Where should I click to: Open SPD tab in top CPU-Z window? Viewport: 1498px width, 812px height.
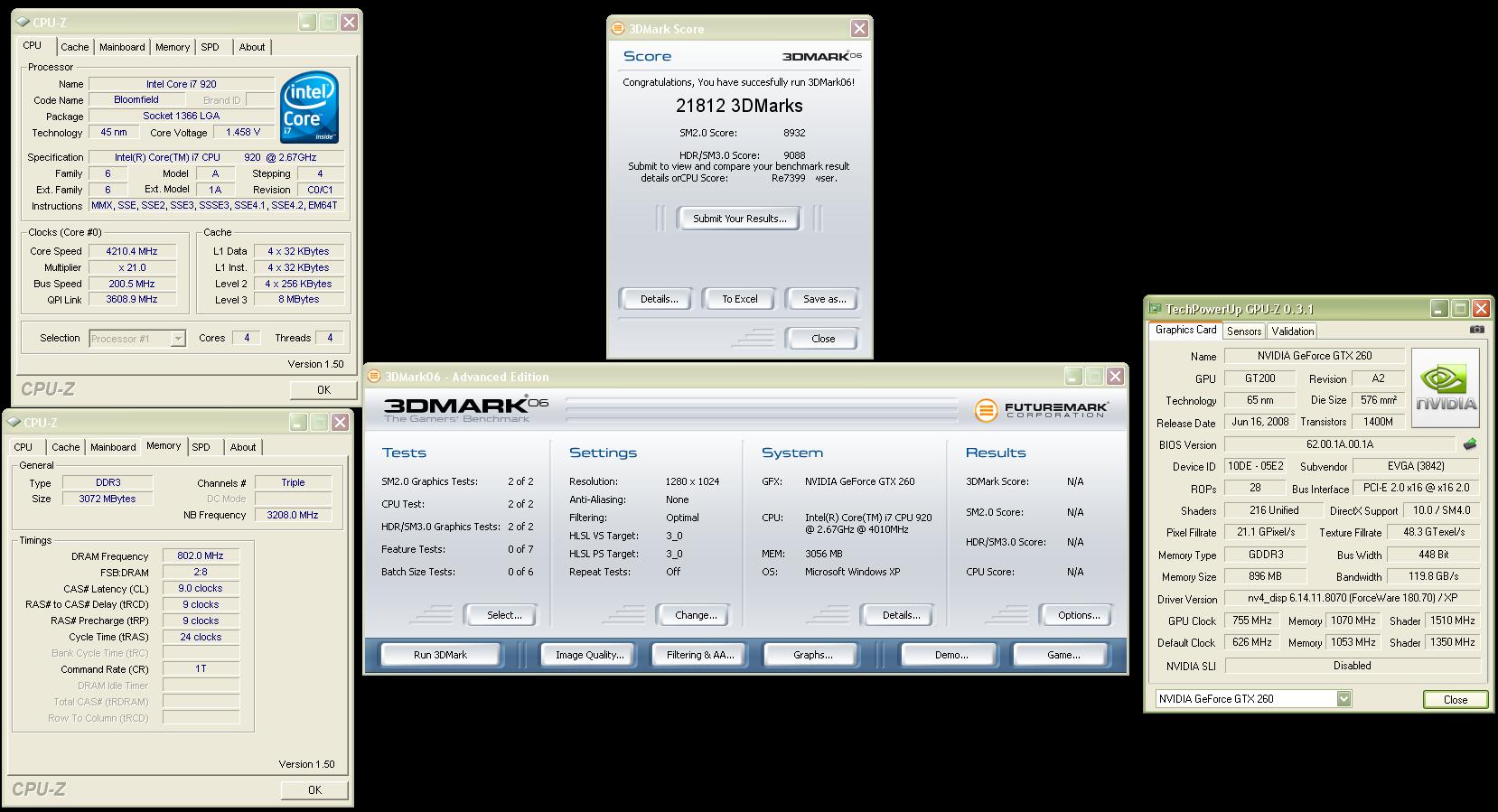pyautogui.click(x=210, y=47)
